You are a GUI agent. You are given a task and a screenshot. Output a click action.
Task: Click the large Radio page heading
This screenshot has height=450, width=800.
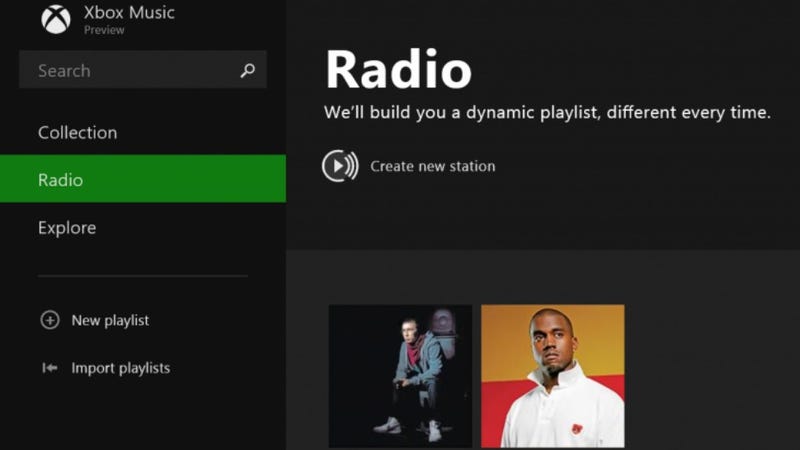point(398,69)
